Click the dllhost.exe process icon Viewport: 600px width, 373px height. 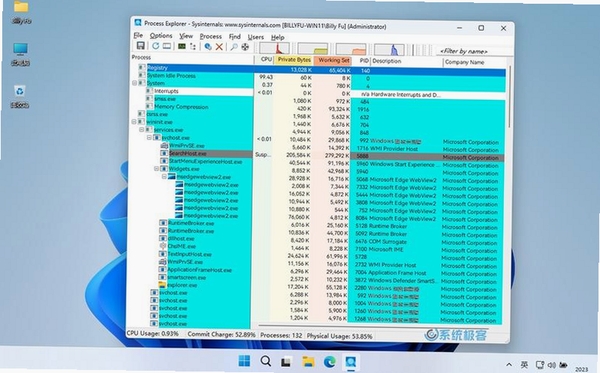163,239
